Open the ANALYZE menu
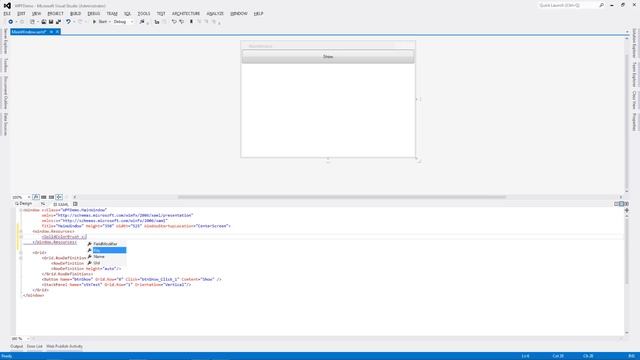 pyautogui.click(x=215, y=13)
